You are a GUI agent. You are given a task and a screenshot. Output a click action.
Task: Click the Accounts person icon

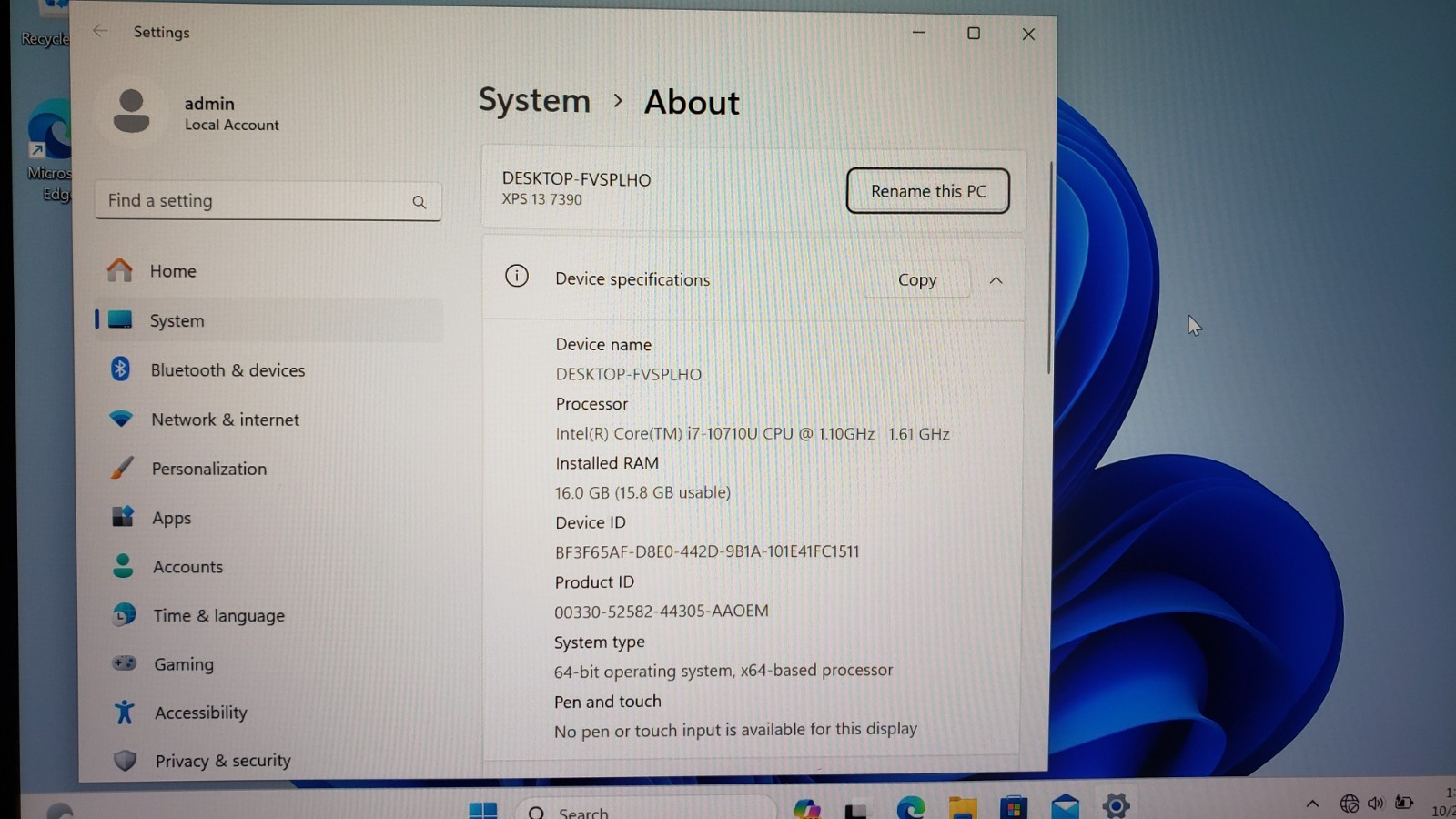[x=123, y=566]
